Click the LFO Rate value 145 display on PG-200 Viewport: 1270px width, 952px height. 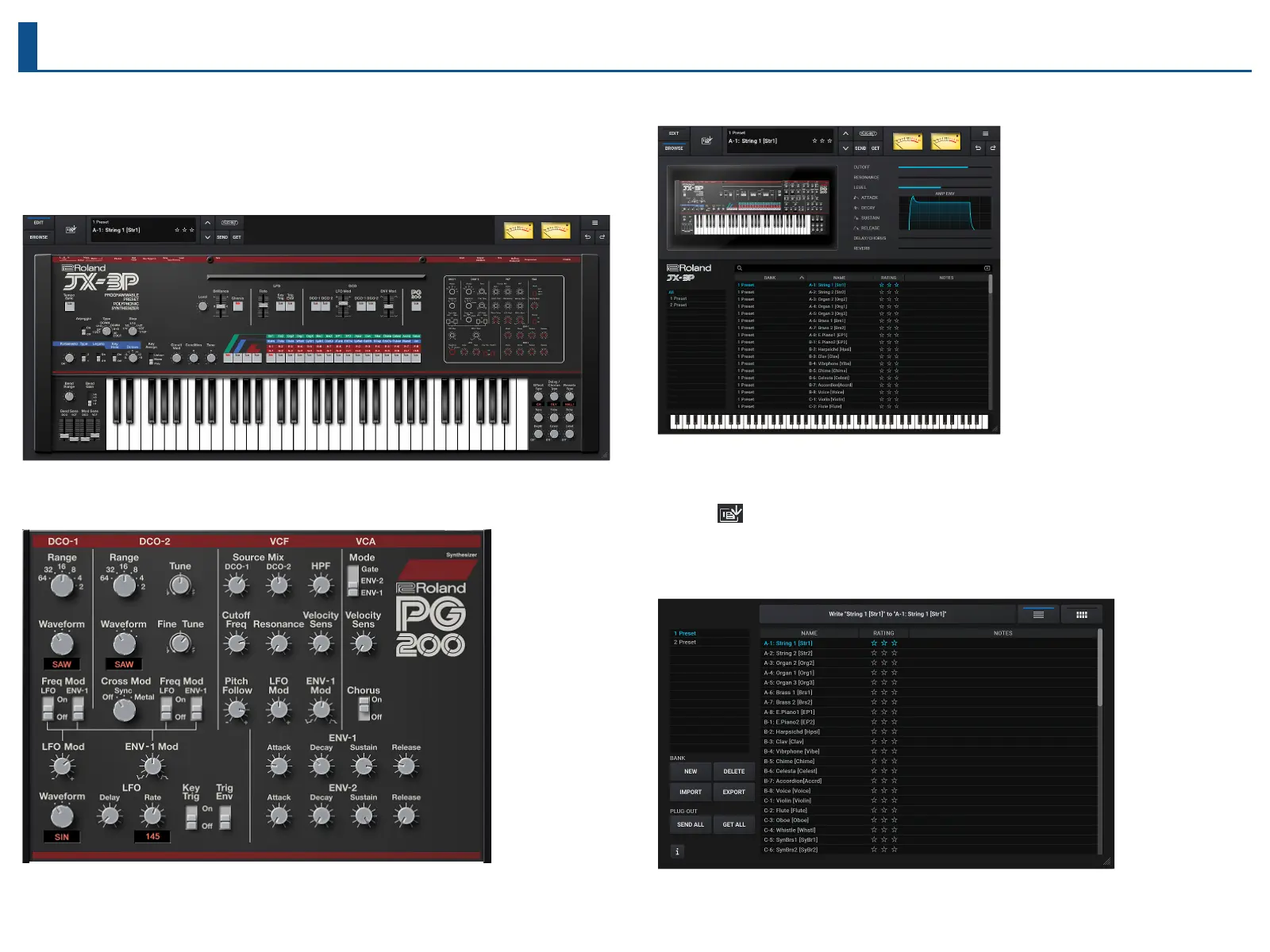pyautogui.click(x=152, y=836)
